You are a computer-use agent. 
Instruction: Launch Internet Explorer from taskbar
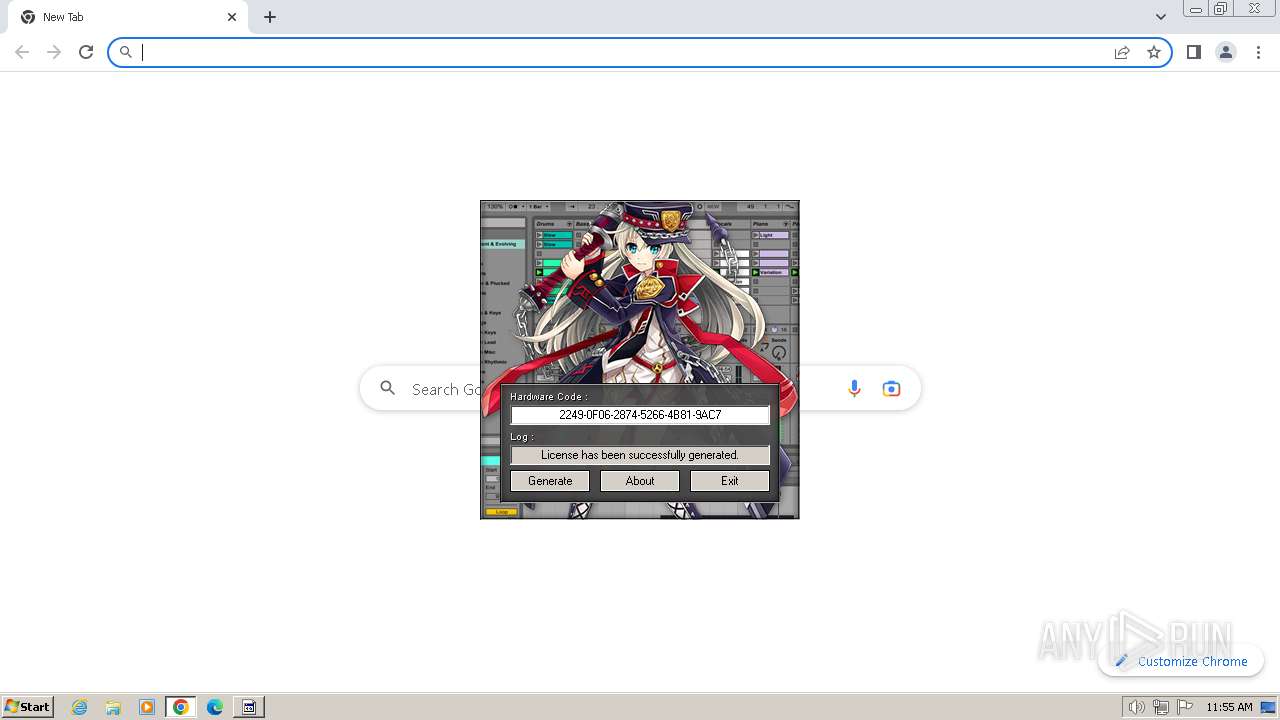point(80,707)
